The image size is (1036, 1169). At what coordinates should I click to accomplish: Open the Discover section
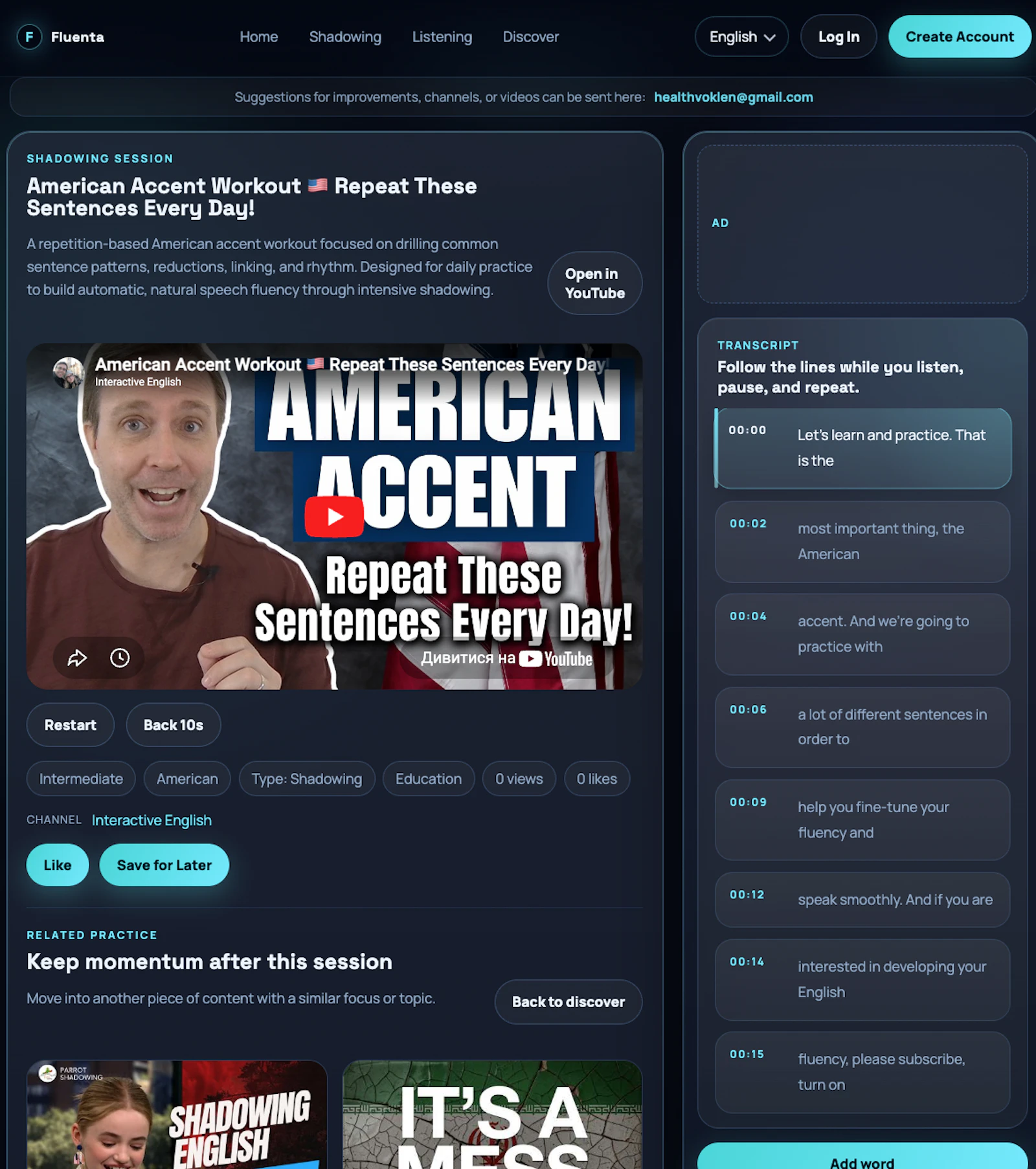tap(531, 37)
